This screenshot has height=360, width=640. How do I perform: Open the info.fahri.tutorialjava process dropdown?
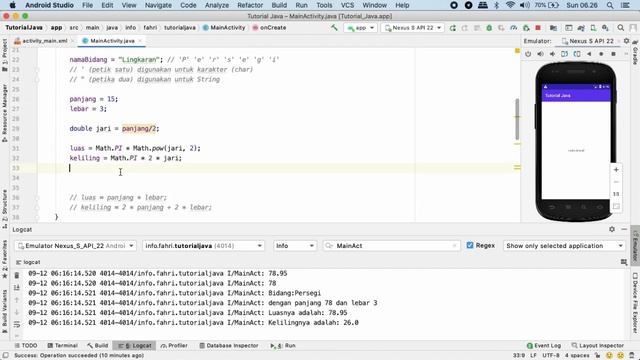click(203, 246)
